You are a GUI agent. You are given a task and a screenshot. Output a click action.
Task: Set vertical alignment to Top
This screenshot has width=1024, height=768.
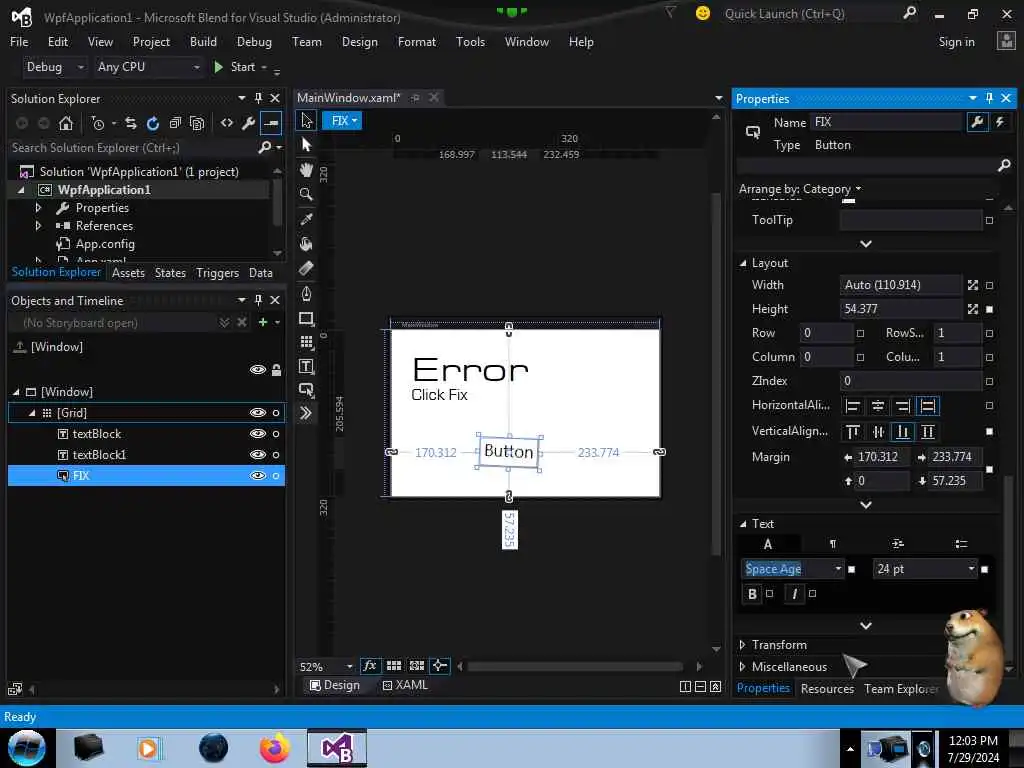point(852,432)
